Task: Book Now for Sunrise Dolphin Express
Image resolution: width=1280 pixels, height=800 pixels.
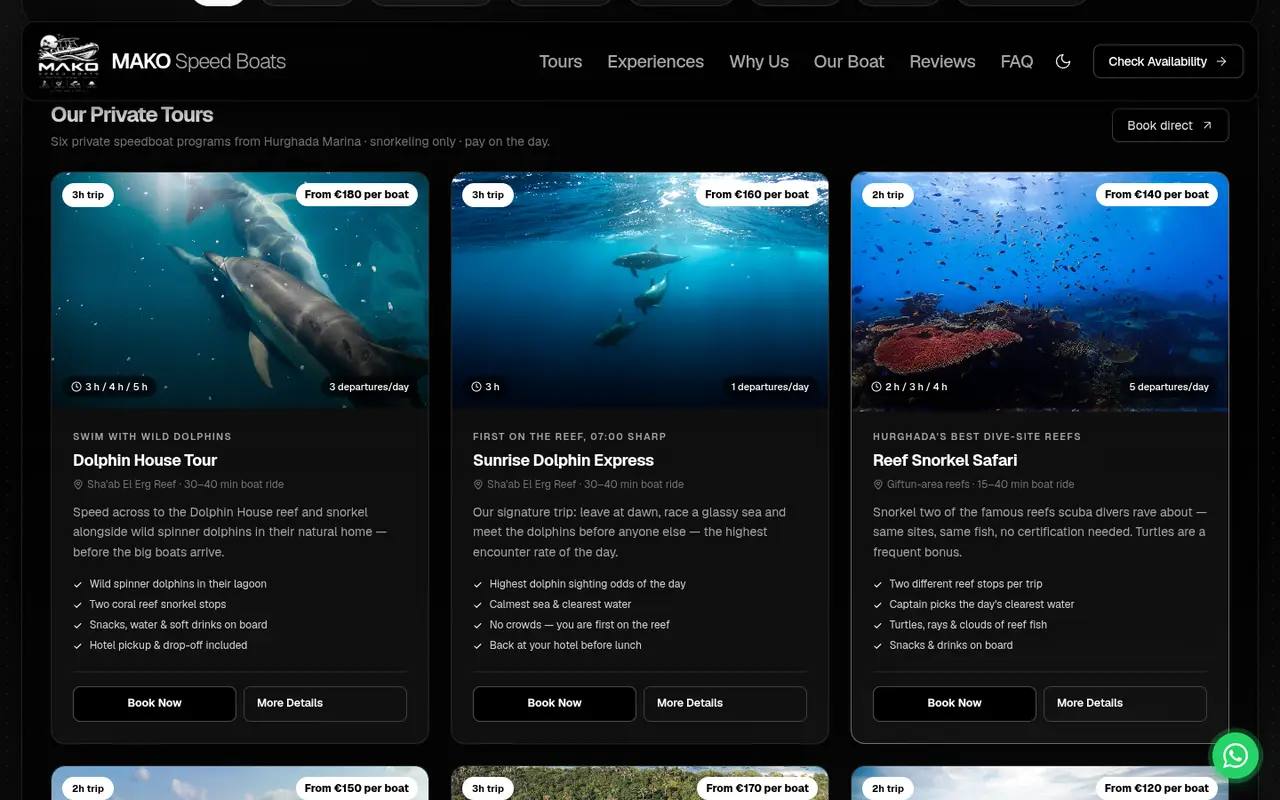Action: click(554, 703)
